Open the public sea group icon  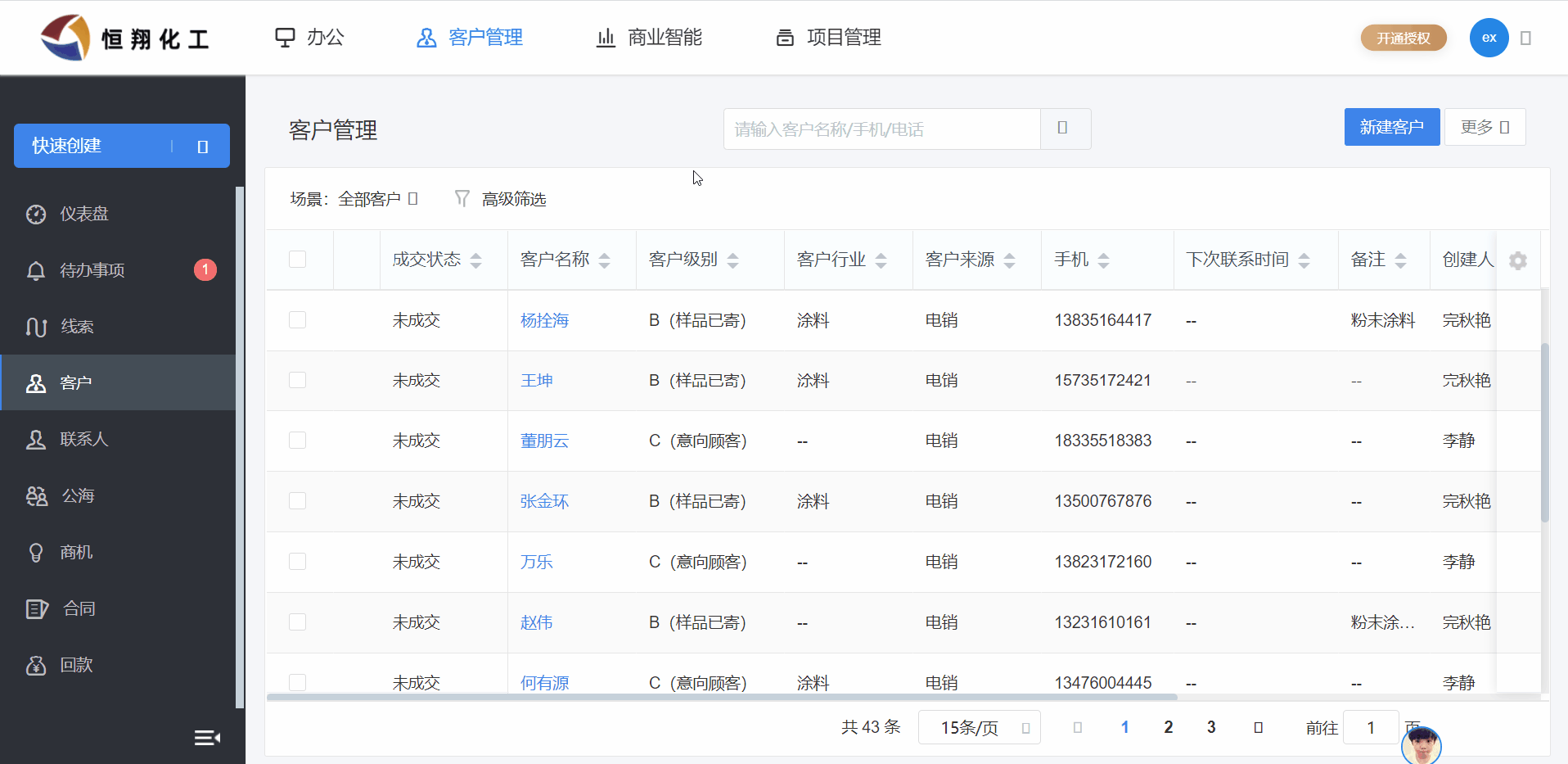pyautogui.click(x=37, y=496)
